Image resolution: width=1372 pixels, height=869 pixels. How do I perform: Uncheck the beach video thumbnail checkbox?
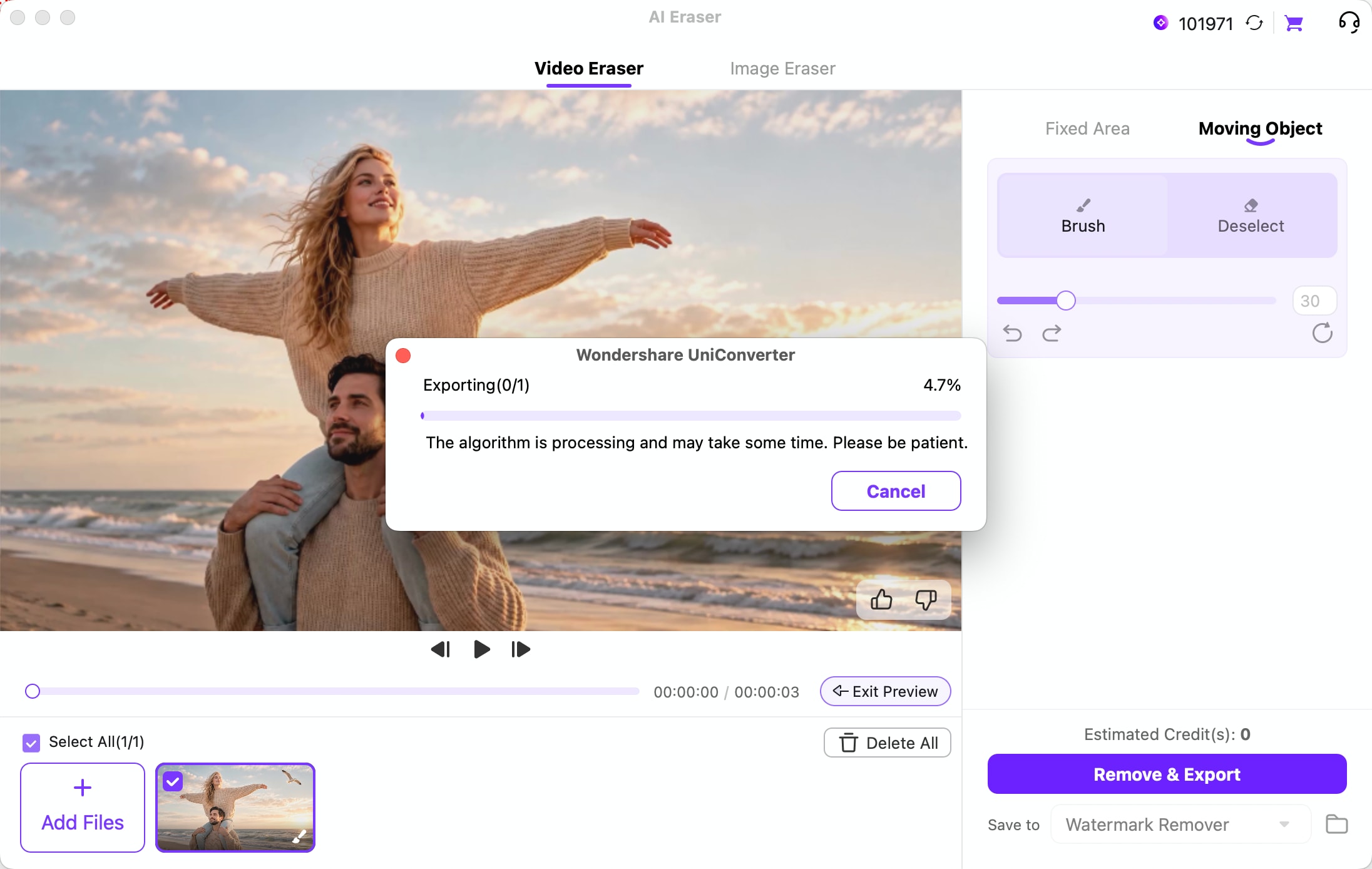point(173,781)
